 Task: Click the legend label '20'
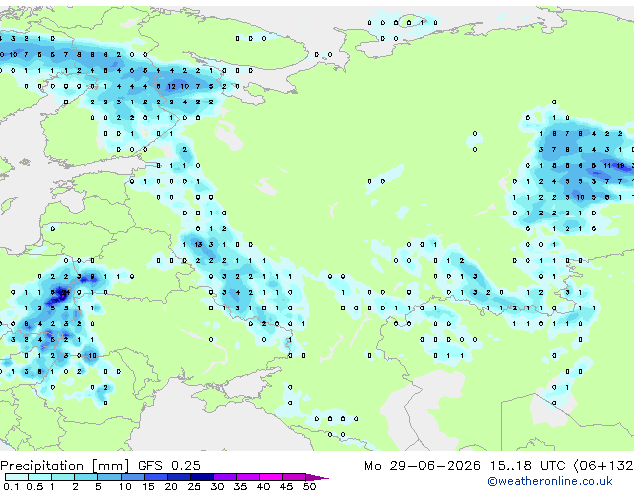[x=171, y=486]
